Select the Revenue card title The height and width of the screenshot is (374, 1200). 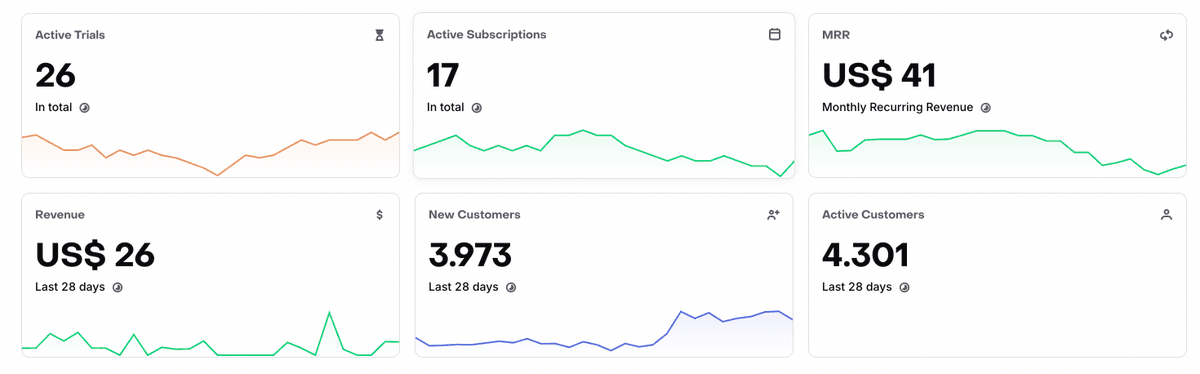tap(60, 214)
